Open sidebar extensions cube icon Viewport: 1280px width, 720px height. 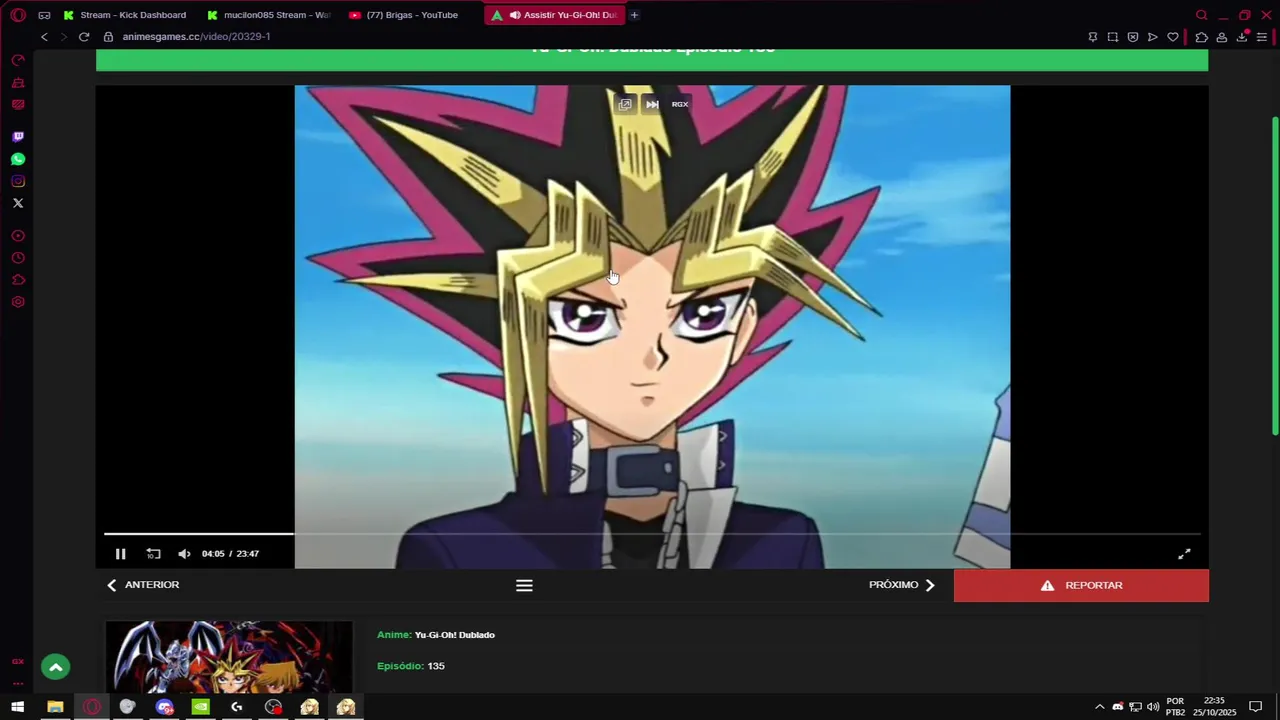click(17, 280)
